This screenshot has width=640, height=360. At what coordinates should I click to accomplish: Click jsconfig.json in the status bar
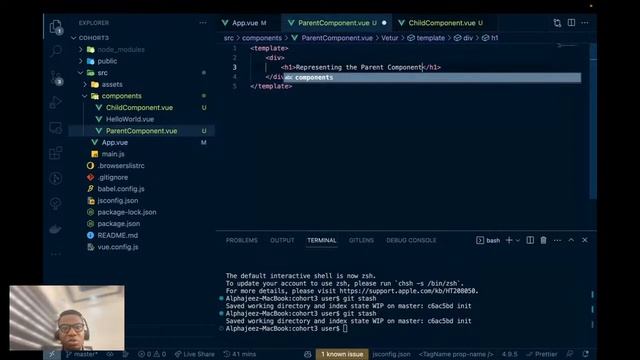click(391, 354)
